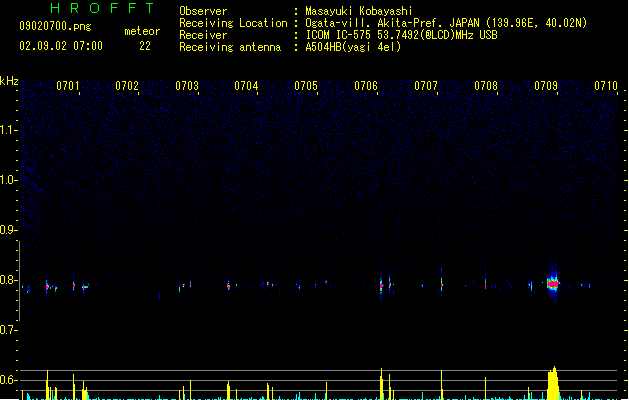This screenshot has height=400, width=629.
Task: Click the file name 09020700.png
Action: 55,26
